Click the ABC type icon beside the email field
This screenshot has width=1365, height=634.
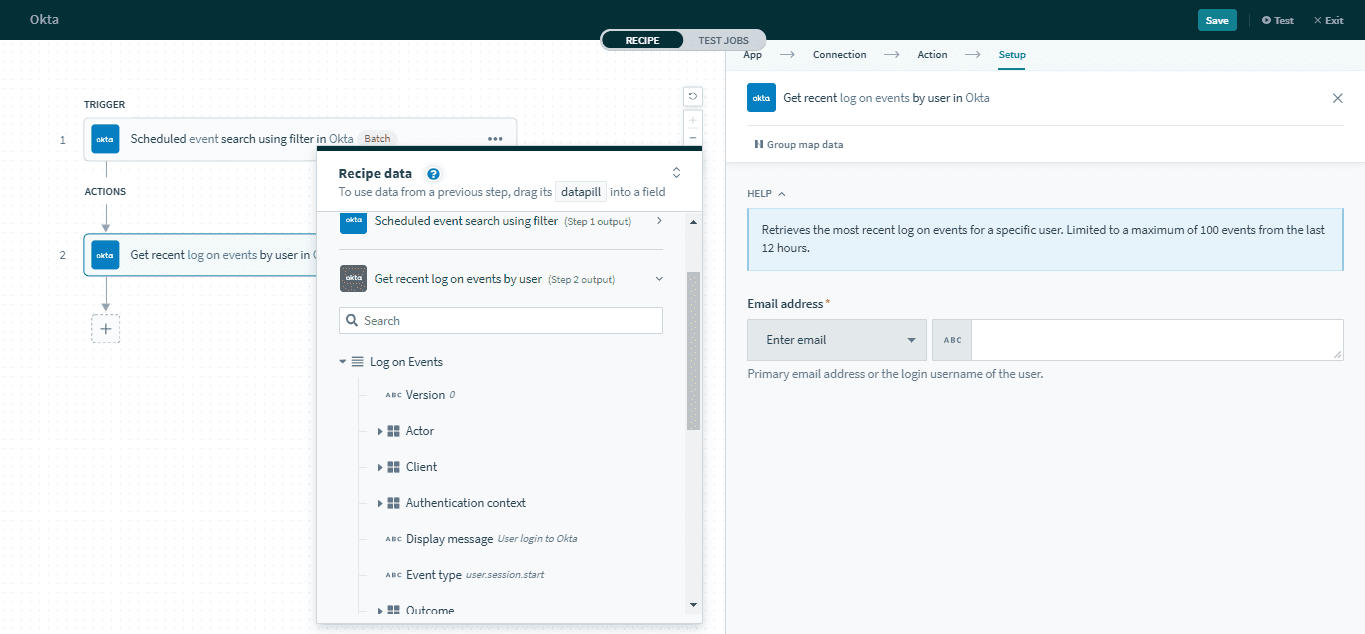coord(950,339)
